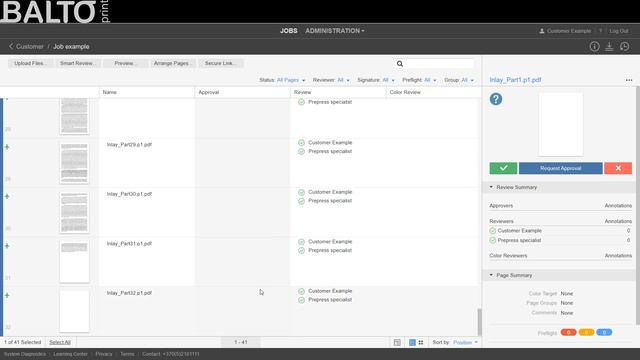Open the Signature filter dropdown
The height and width of the screenshot is (360, 640).
[388, 80]
